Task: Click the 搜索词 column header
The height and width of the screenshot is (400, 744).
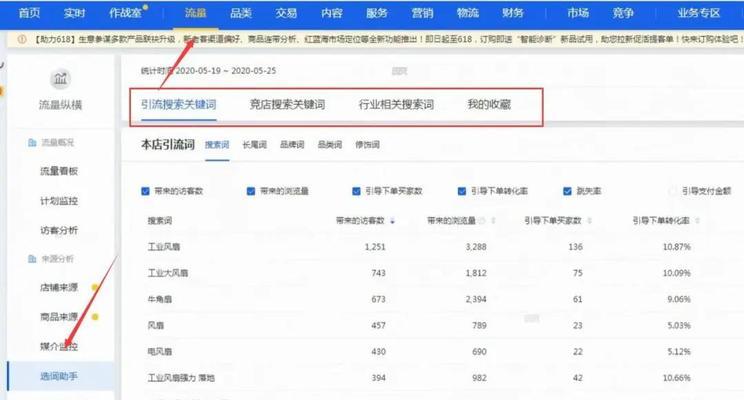Action: [160, 221]
